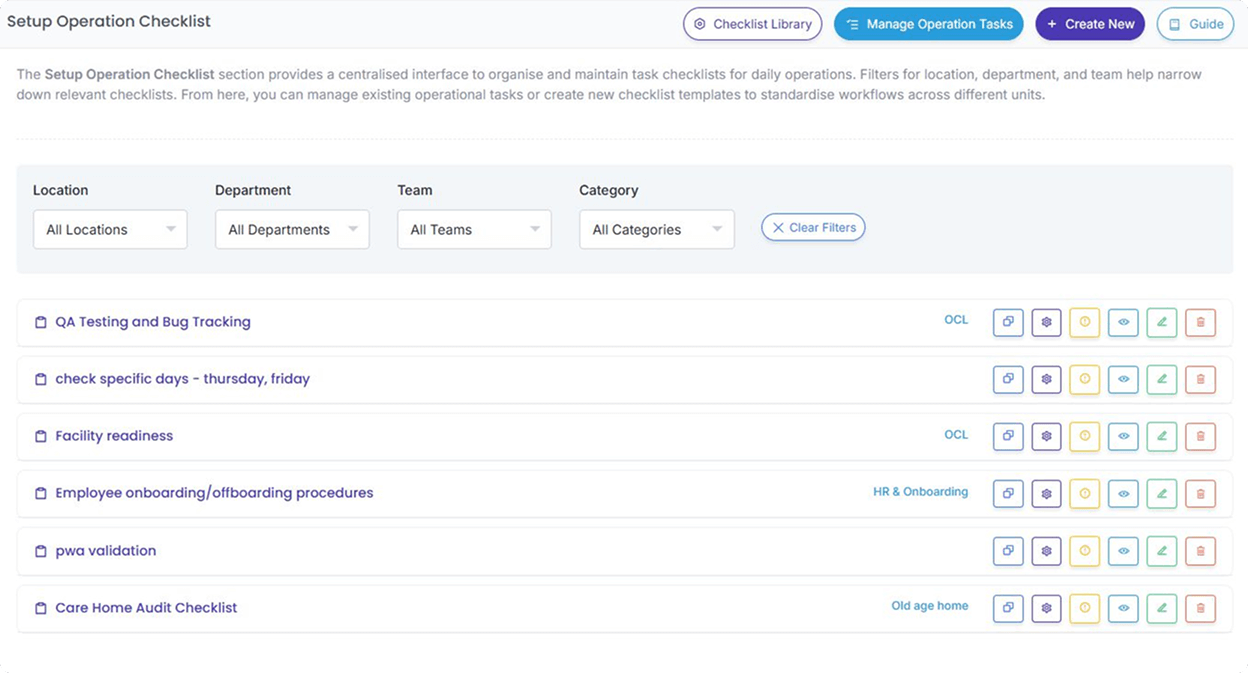Viewport: 1248px width, 673px height.
Task: Click pencil edit icon for QA Testing row
Action: (1162, 322)
